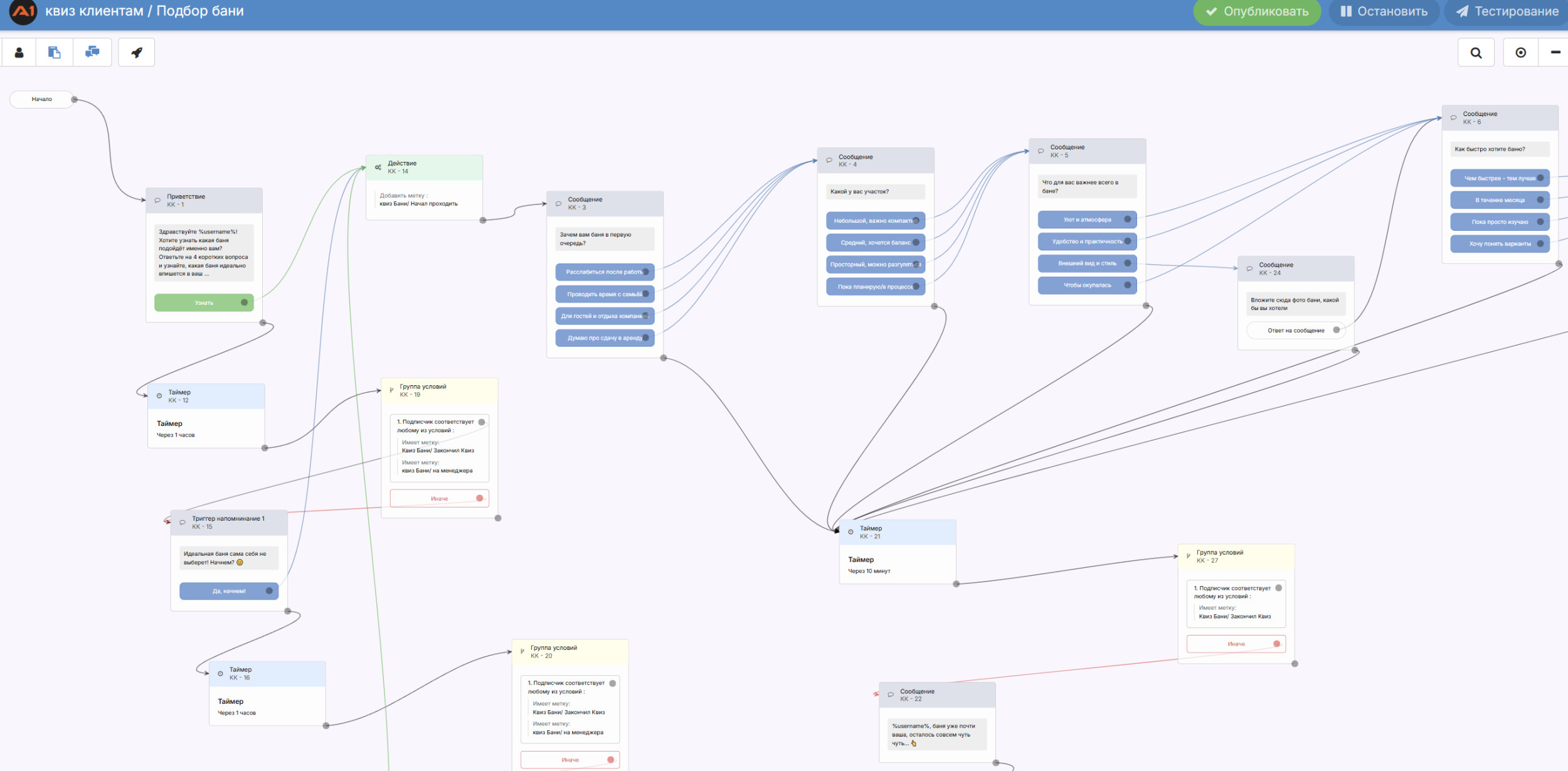Image resolution: width=1568 pixels, height=771 pixels.
Task: Click the breadcrumb 'квиз клиентам / Подбор бани'
Action: 144,11
